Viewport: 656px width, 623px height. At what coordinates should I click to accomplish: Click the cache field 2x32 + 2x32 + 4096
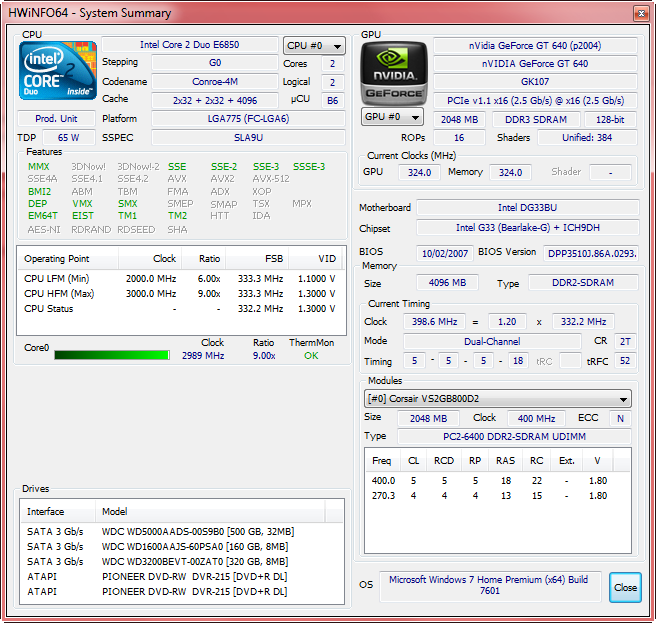coord(215,101)
